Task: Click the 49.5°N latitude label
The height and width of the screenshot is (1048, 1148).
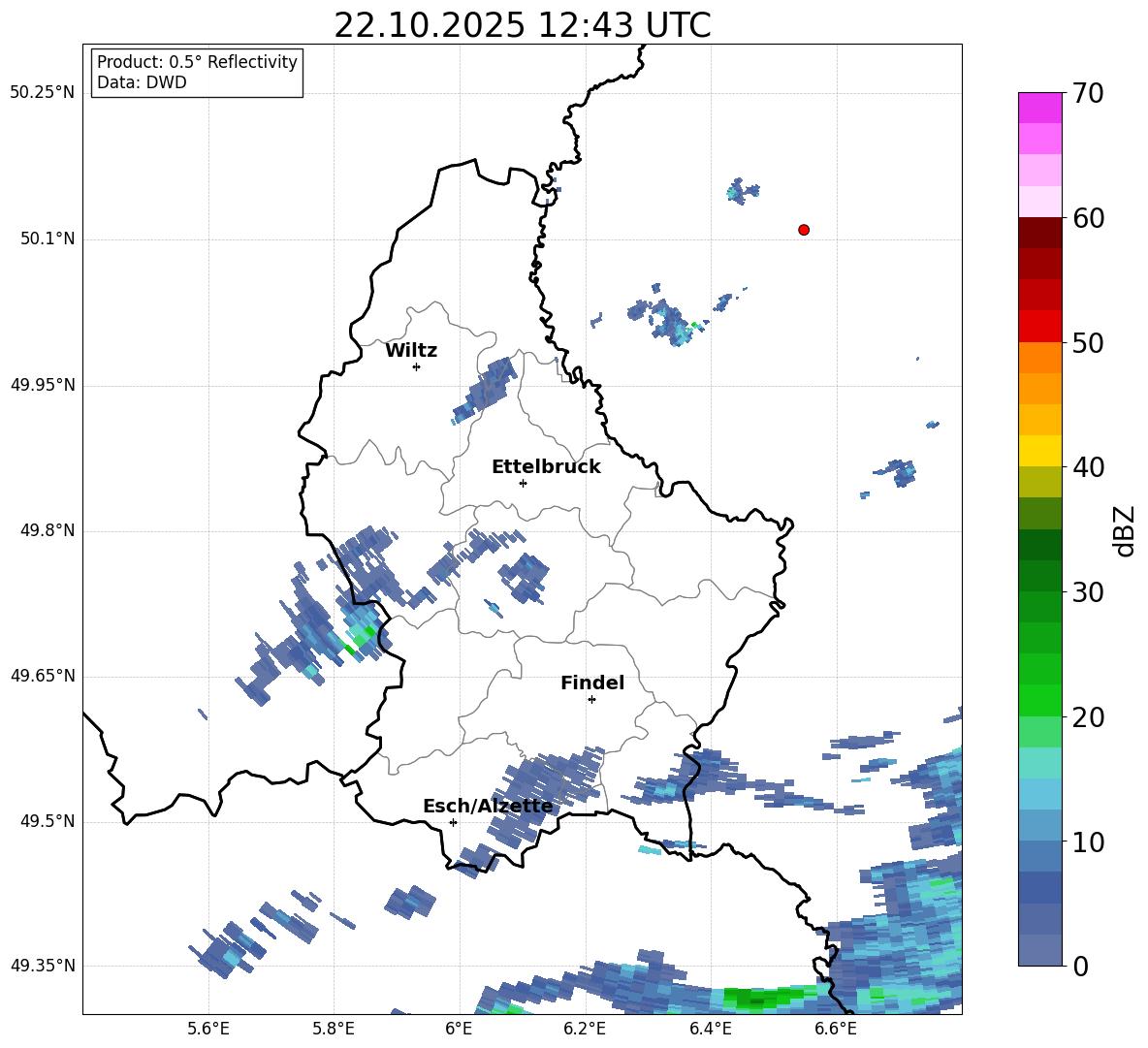Action: 48,821
